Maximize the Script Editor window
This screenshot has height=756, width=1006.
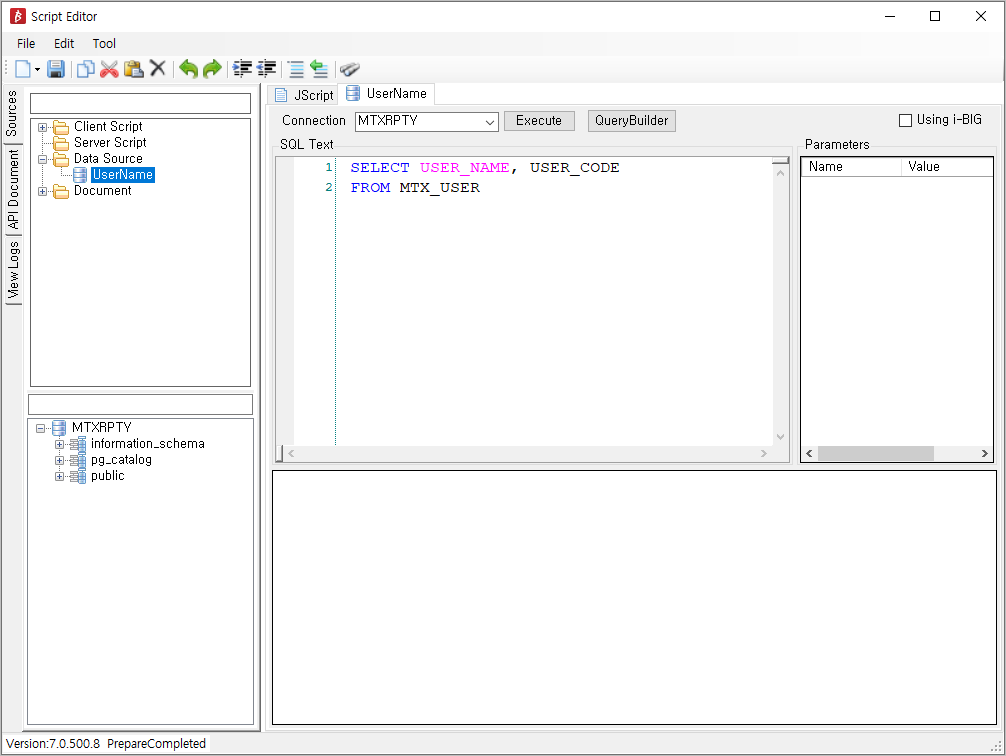tap(935, 16)
